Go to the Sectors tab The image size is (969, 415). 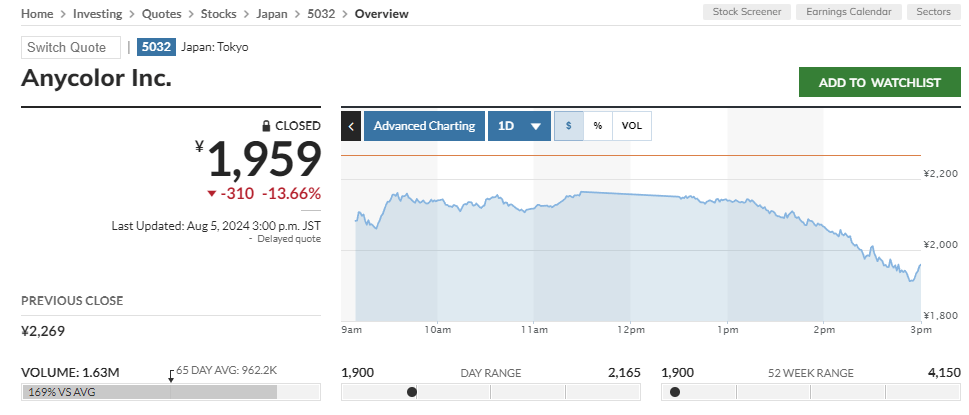(933, 12)
